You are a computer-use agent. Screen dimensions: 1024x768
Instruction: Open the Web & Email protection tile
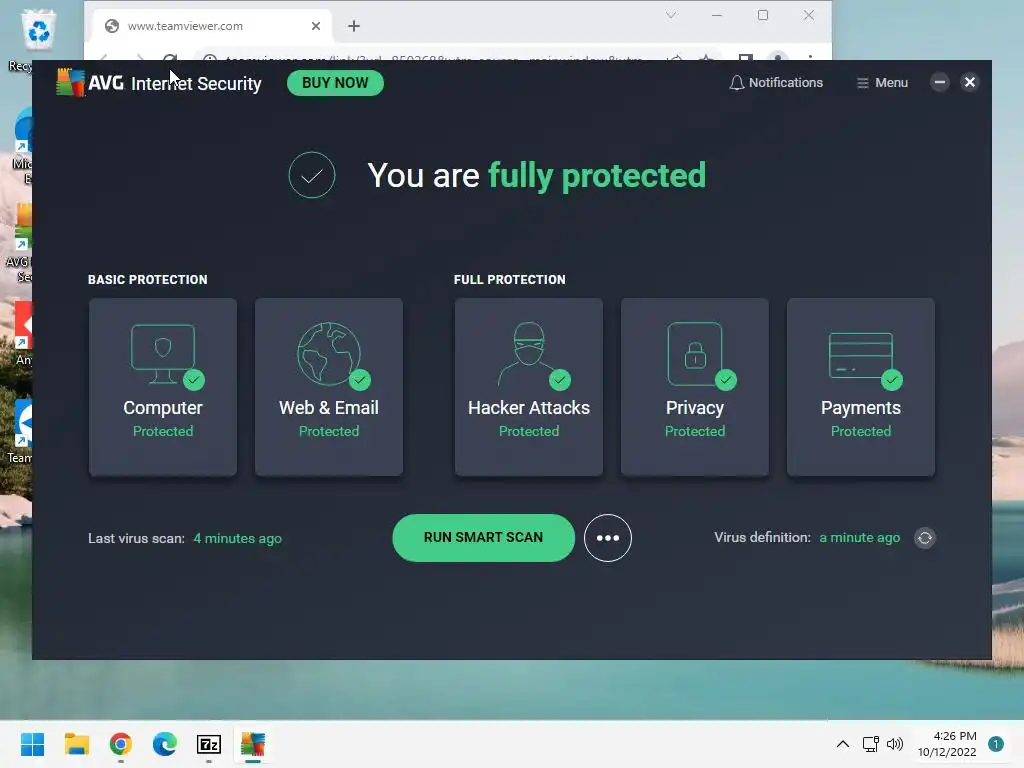[x=328, y=387]
